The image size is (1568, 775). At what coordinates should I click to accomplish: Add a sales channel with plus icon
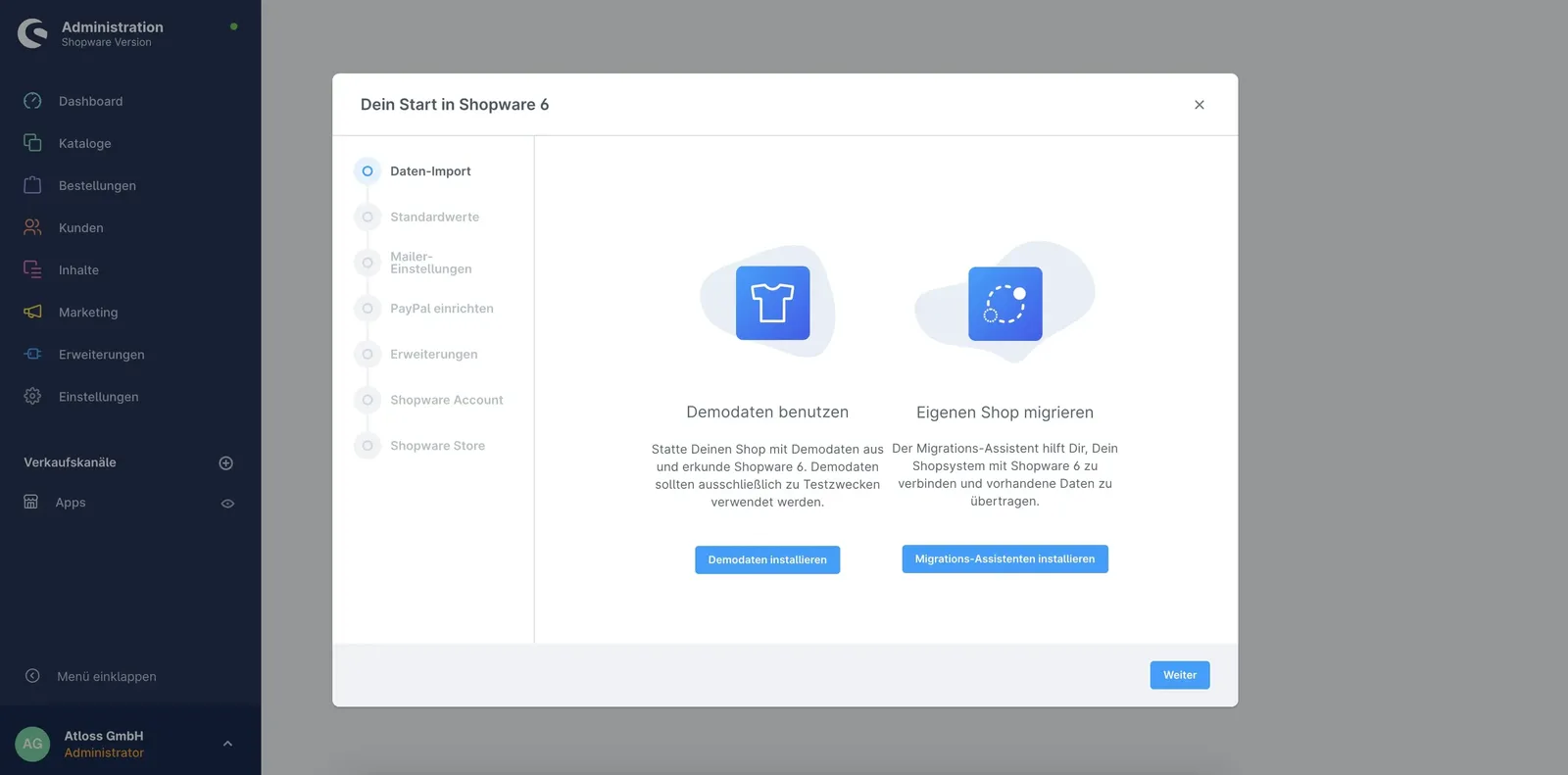coord(225,462)
